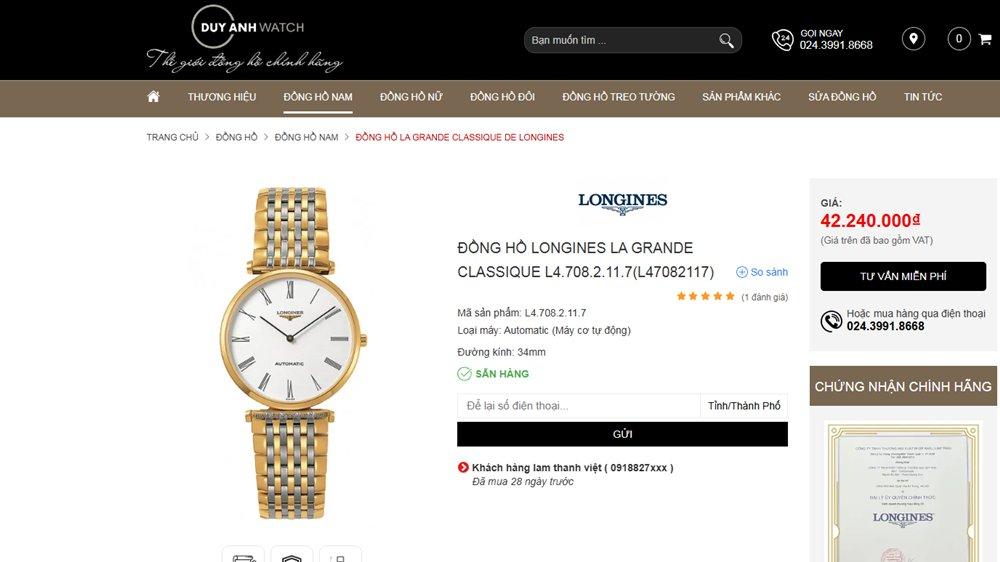Open the shopping cart icon
The width and height of the screenshot is (1000, 562).
point(985,40)
